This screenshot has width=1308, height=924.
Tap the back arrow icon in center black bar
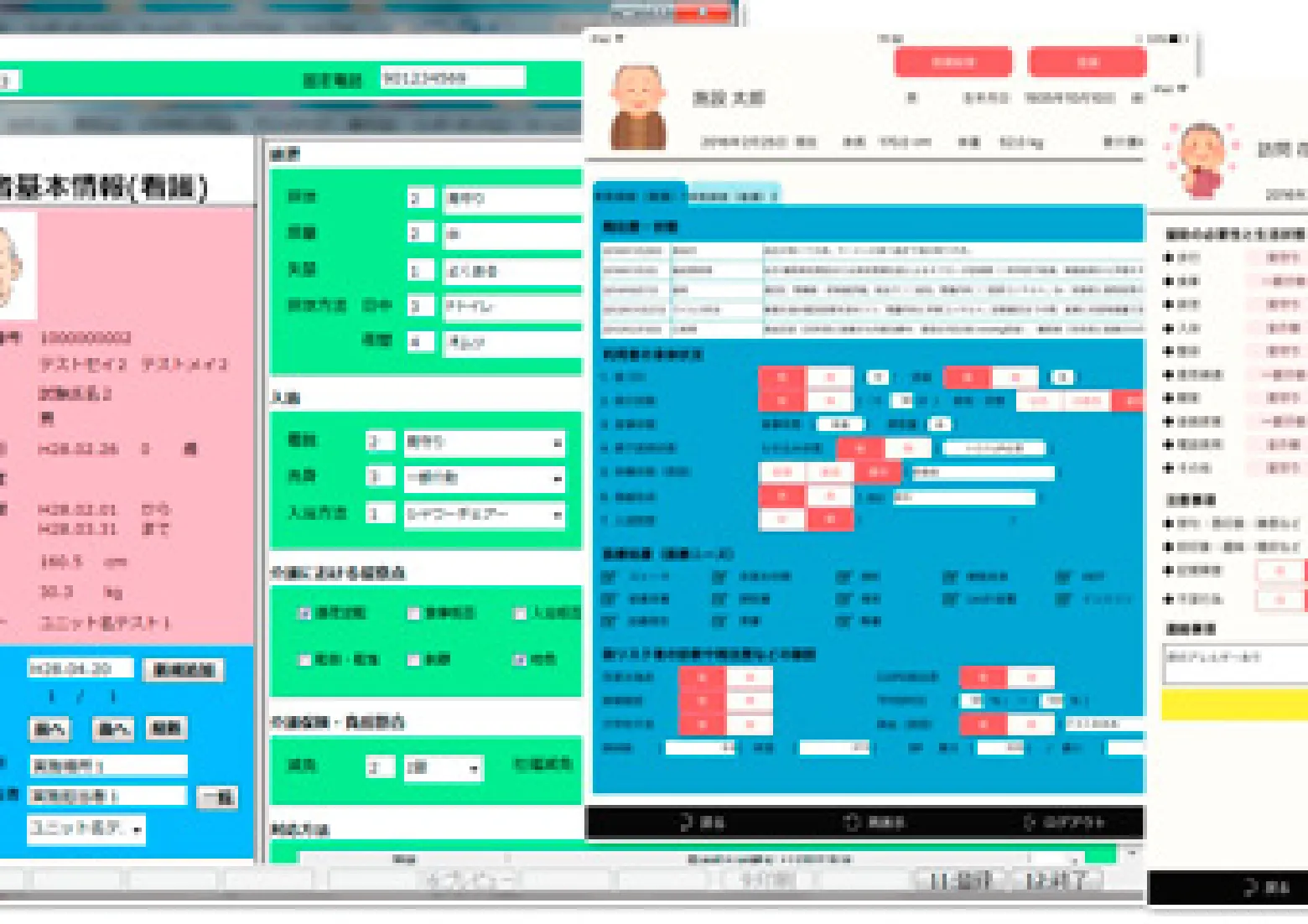[686, 822]
